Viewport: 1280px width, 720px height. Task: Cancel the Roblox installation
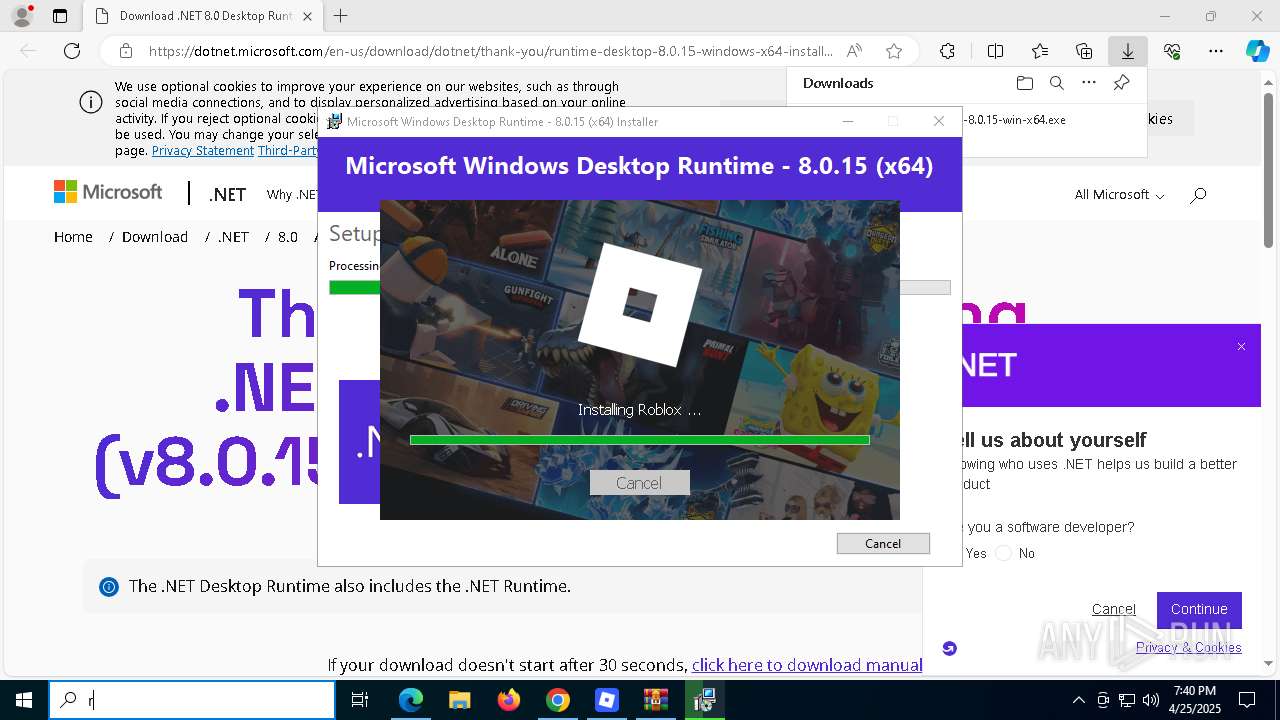pyautogui.click(x=639, y=483)
